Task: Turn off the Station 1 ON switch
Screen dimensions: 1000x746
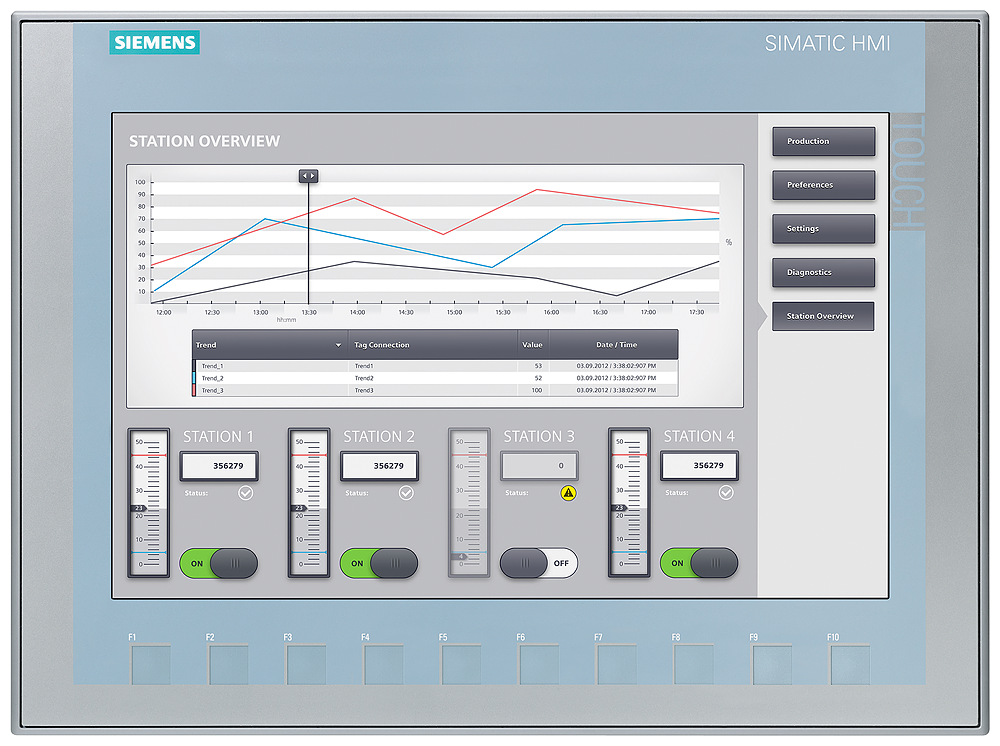Action: pos(216,563)
